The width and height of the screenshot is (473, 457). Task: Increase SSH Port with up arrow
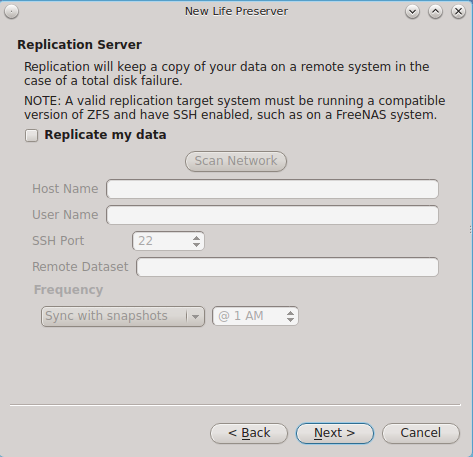click(x=196, y=238)
